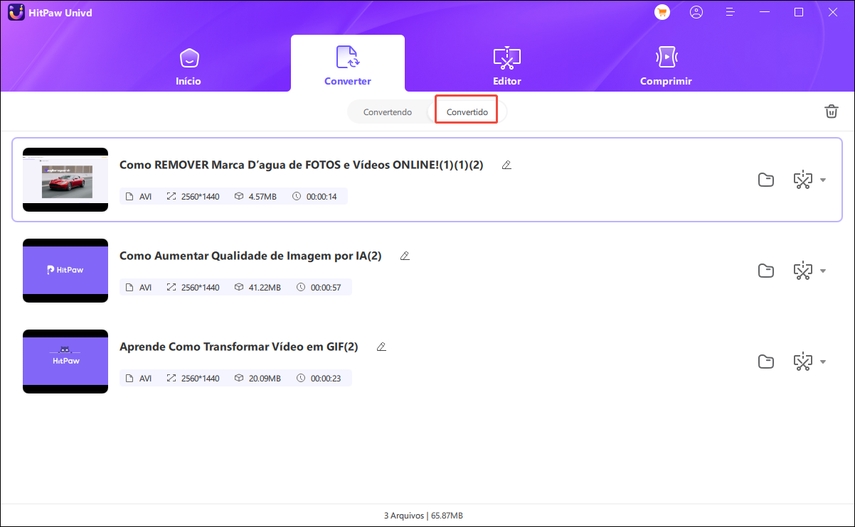This screenshot has height=527, width=855.
Task: Delete all converted files with trash icon
Action: (831, 111)
